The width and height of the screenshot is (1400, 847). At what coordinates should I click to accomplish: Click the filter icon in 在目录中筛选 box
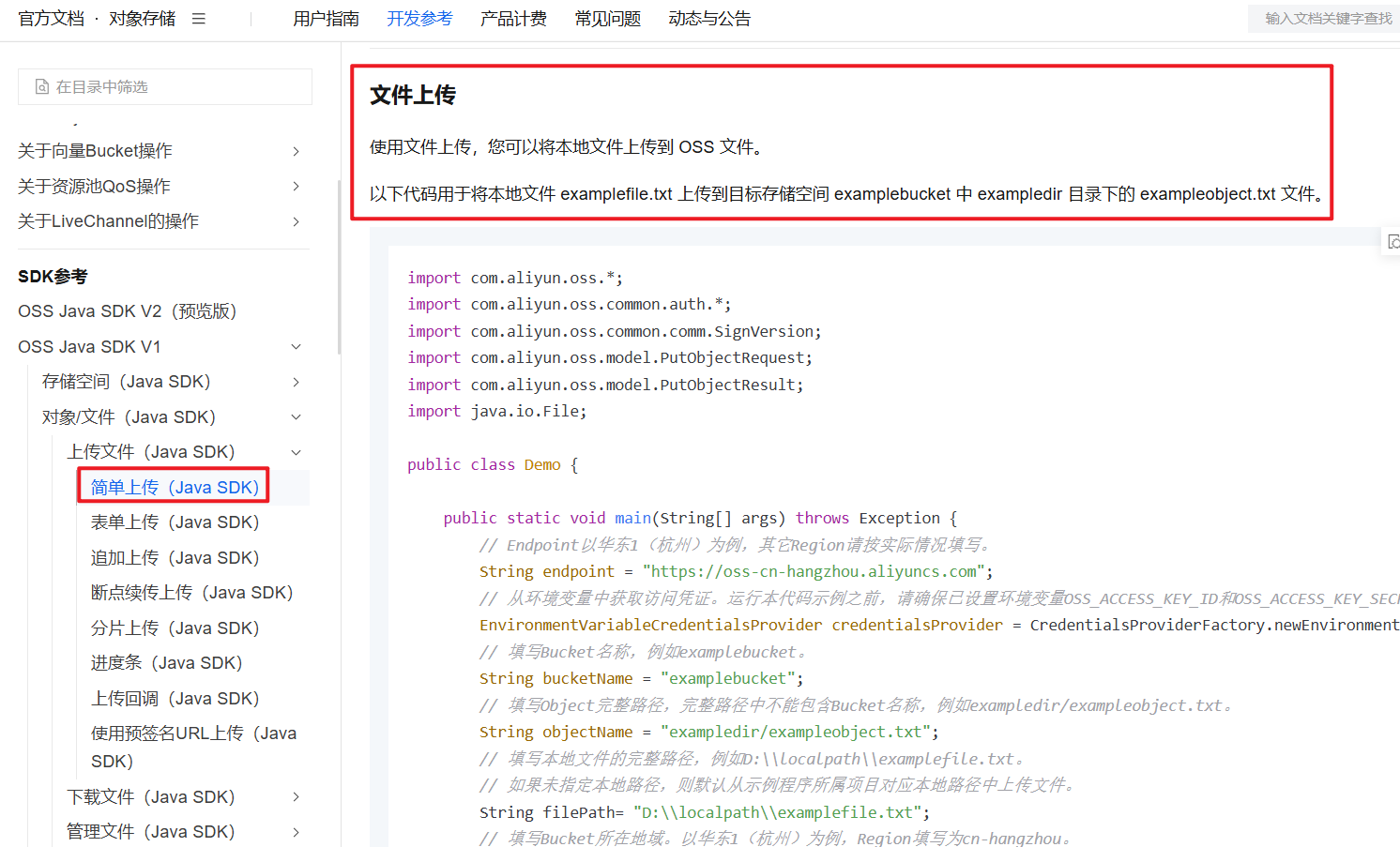click(x=42, y=86)
